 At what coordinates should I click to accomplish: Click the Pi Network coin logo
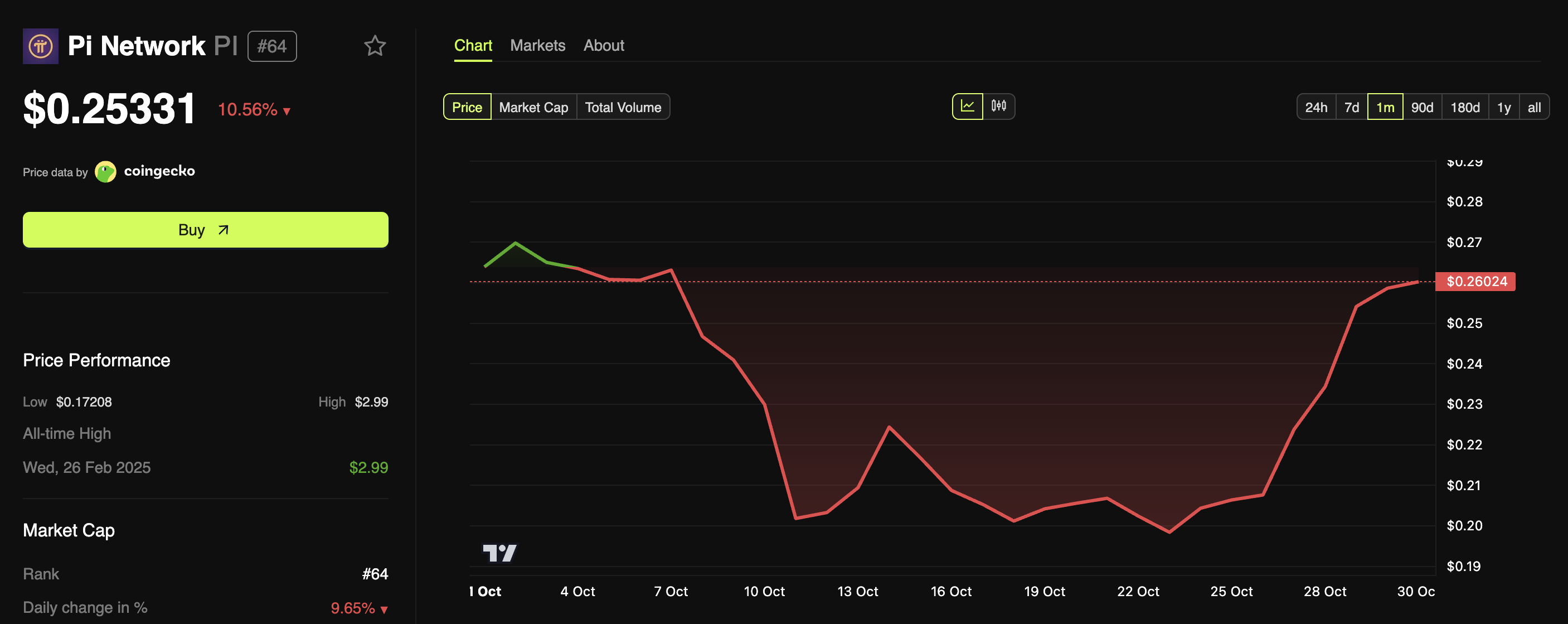(40, 46)
